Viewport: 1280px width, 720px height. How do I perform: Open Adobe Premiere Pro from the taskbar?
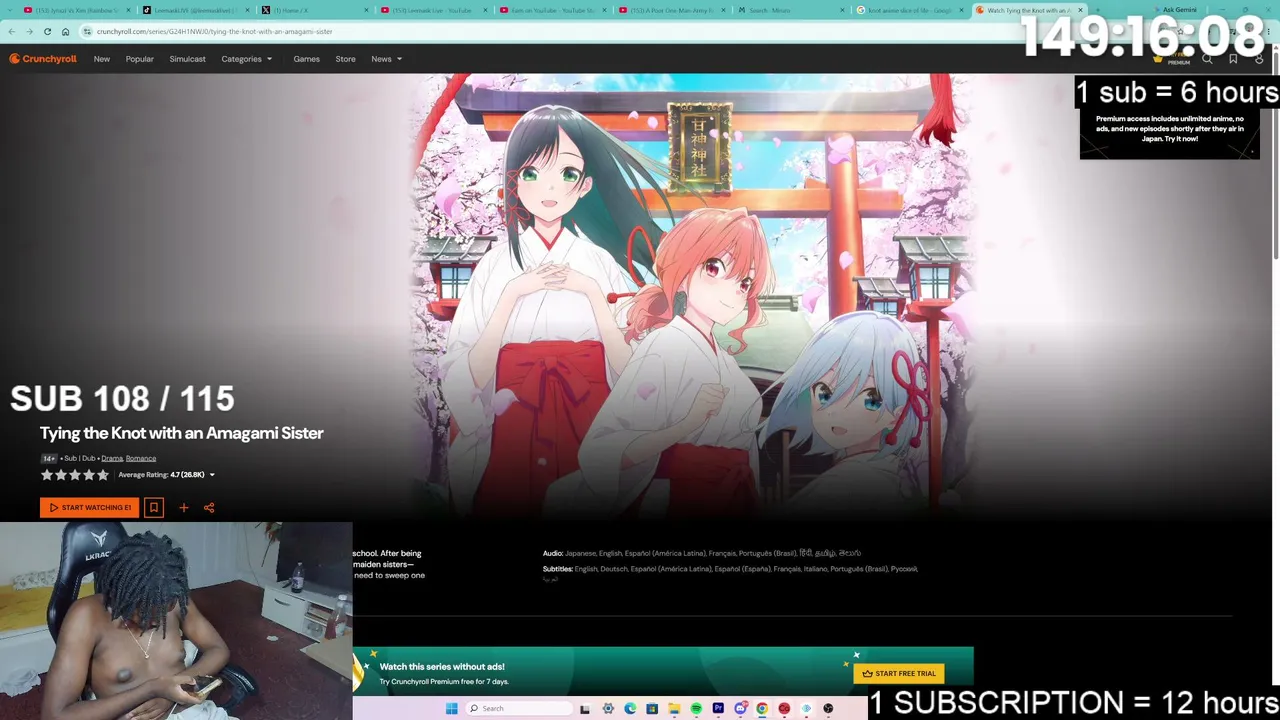718,709
